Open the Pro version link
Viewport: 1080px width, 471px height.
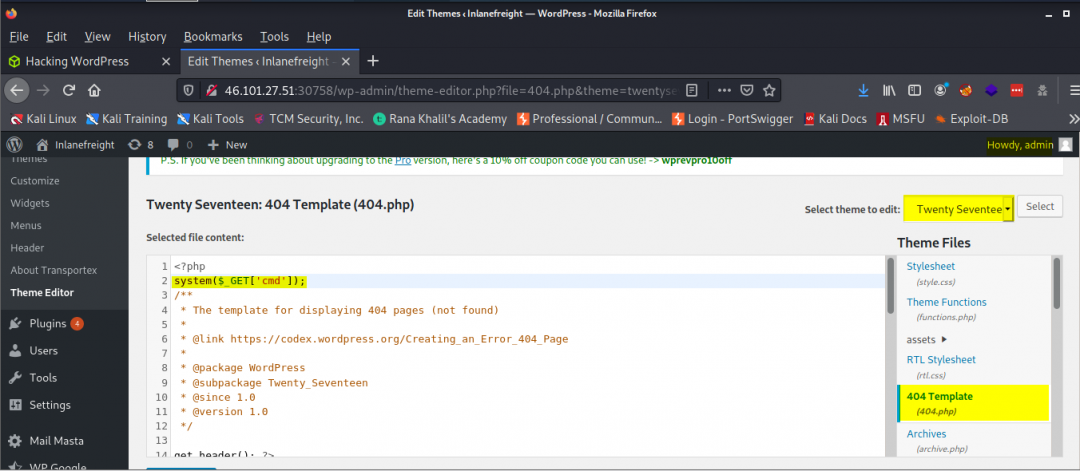[x=402, y=160]
